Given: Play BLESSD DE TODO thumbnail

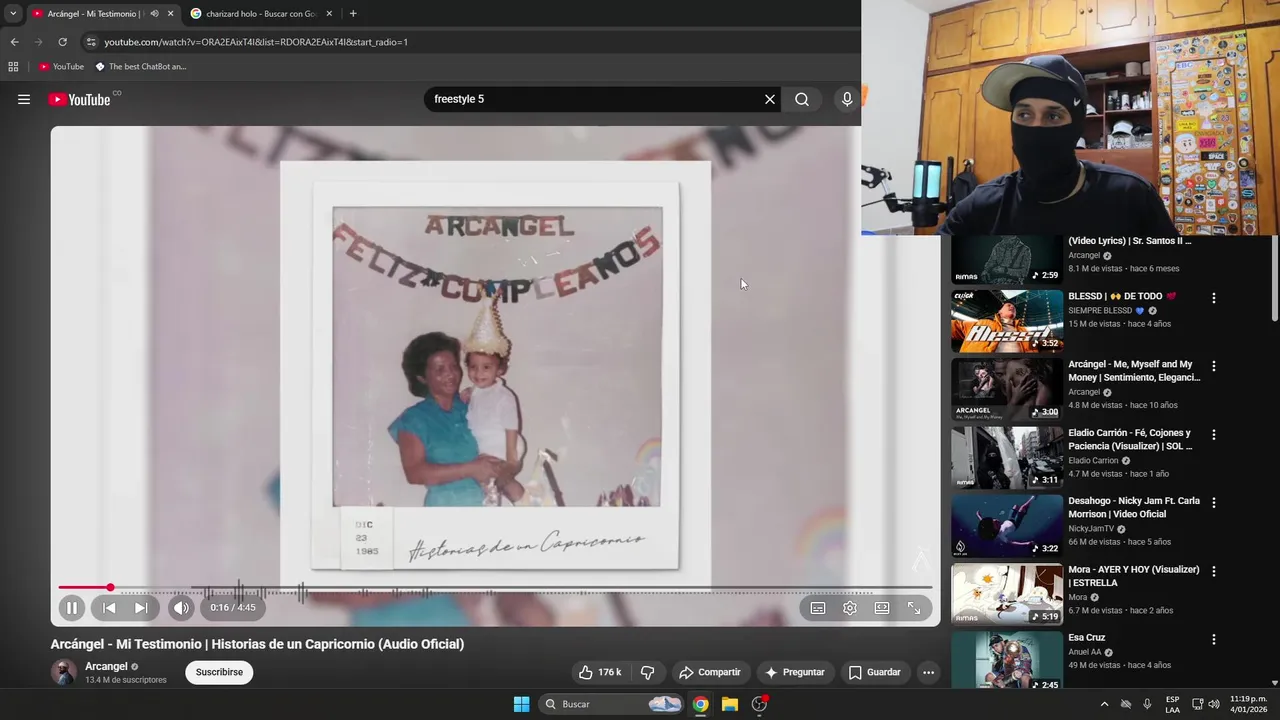Looking at the screenshot, I should click(1007, 321).
